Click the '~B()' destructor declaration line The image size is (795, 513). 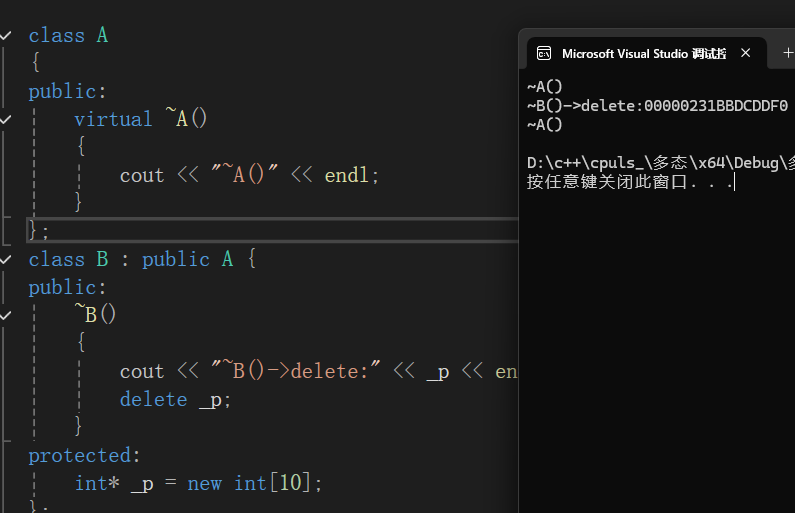point(95,314)
